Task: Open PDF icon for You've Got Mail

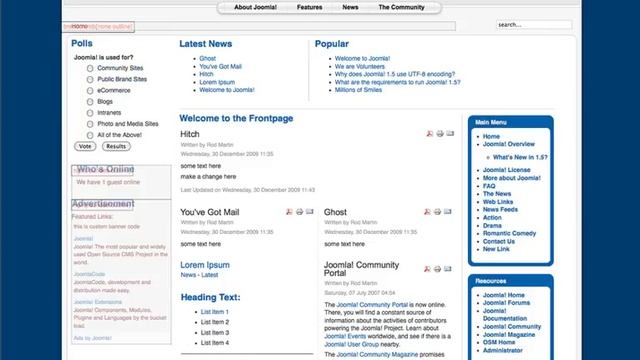Action: (x=289, y=211)
